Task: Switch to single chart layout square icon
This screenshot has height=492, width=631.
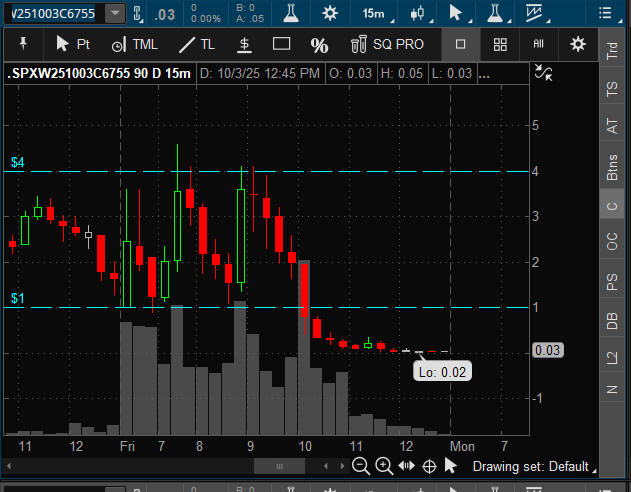Action: tap(460, 44)
